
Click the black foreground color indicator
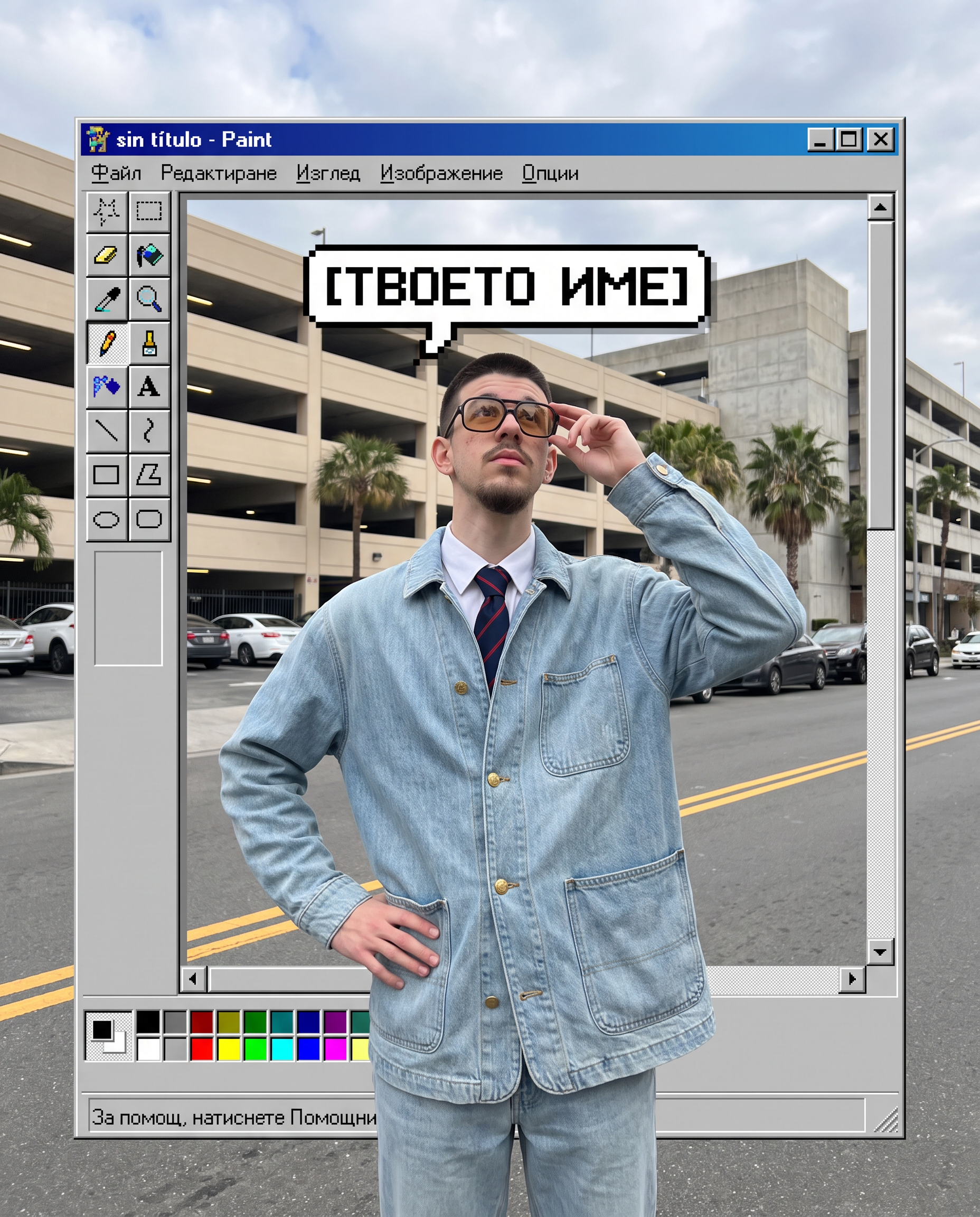pos(102,1029)
